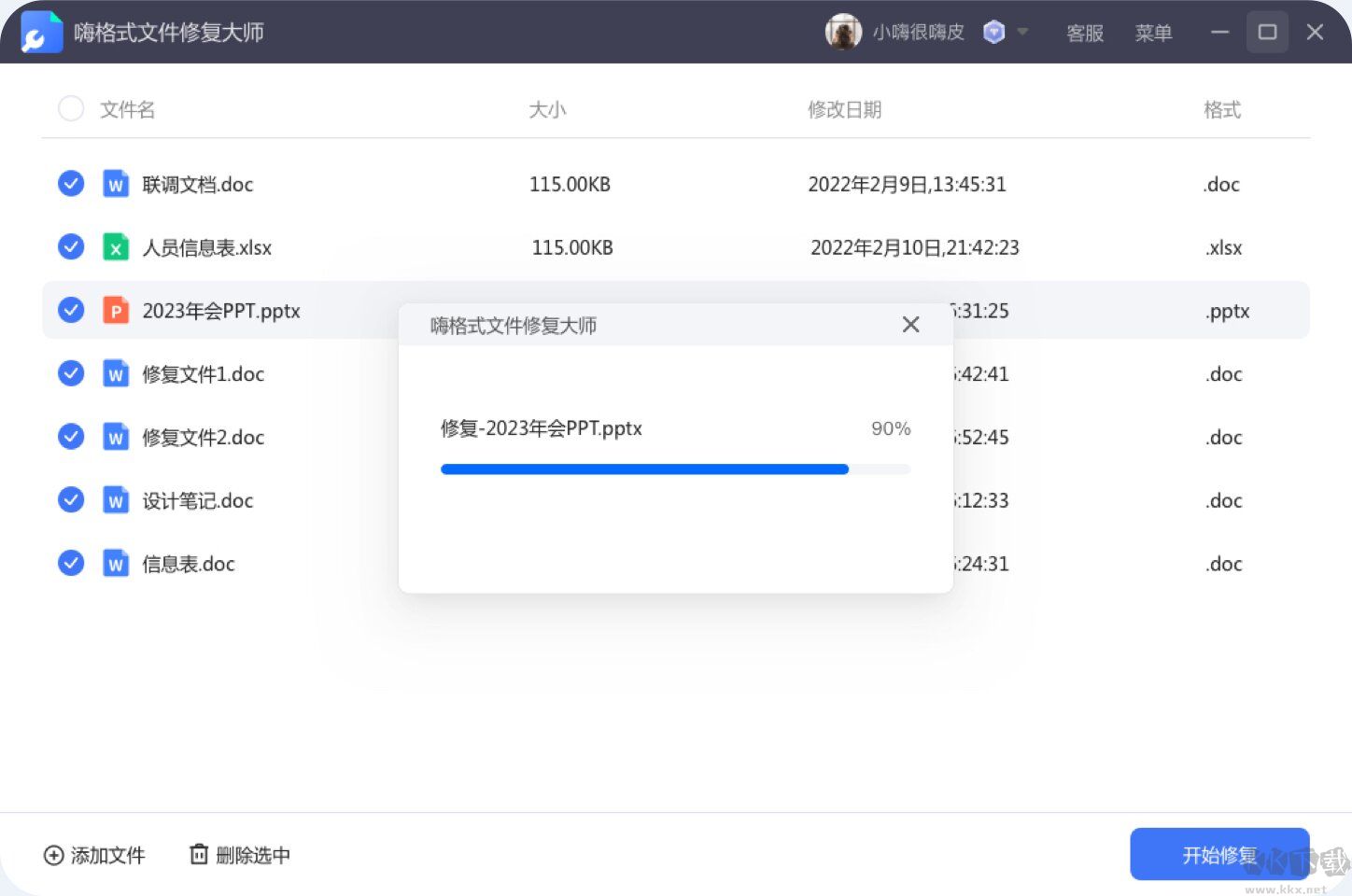Maximize the application window
The width and height of the screenshot is (1352, 896).
click(x=1267, y=32)
